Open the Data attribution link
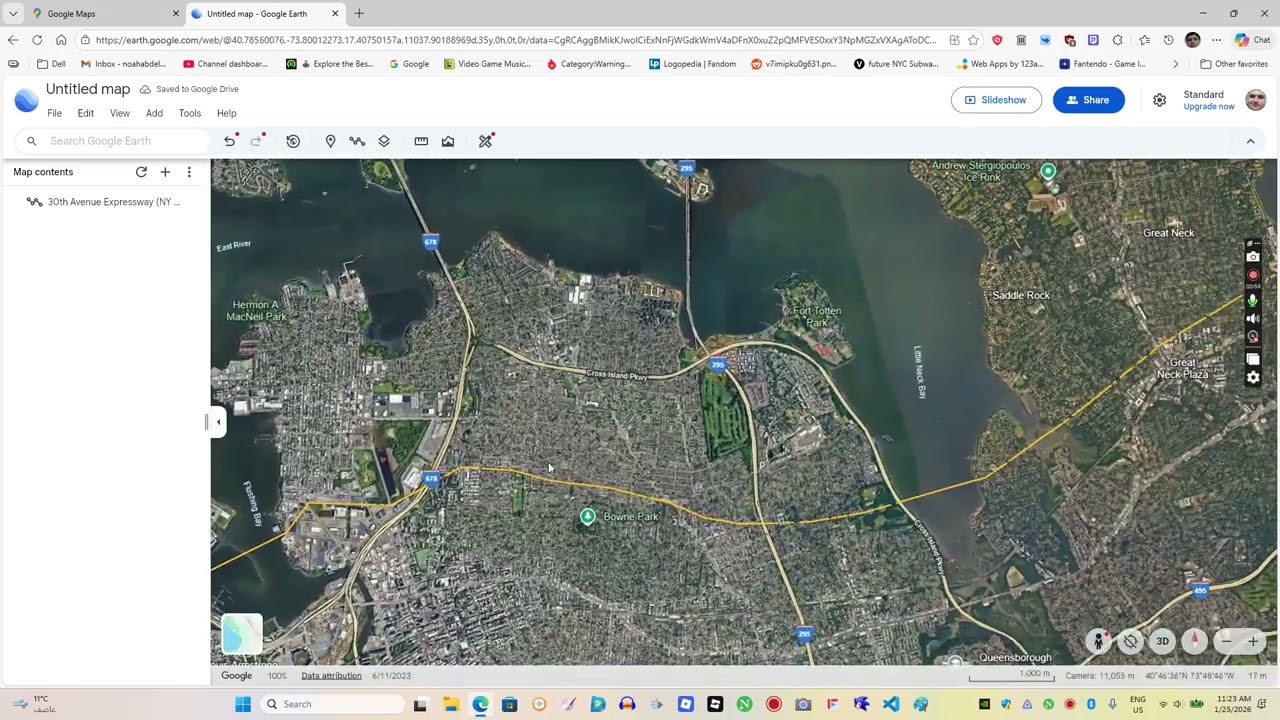 [x=331, y=676]
